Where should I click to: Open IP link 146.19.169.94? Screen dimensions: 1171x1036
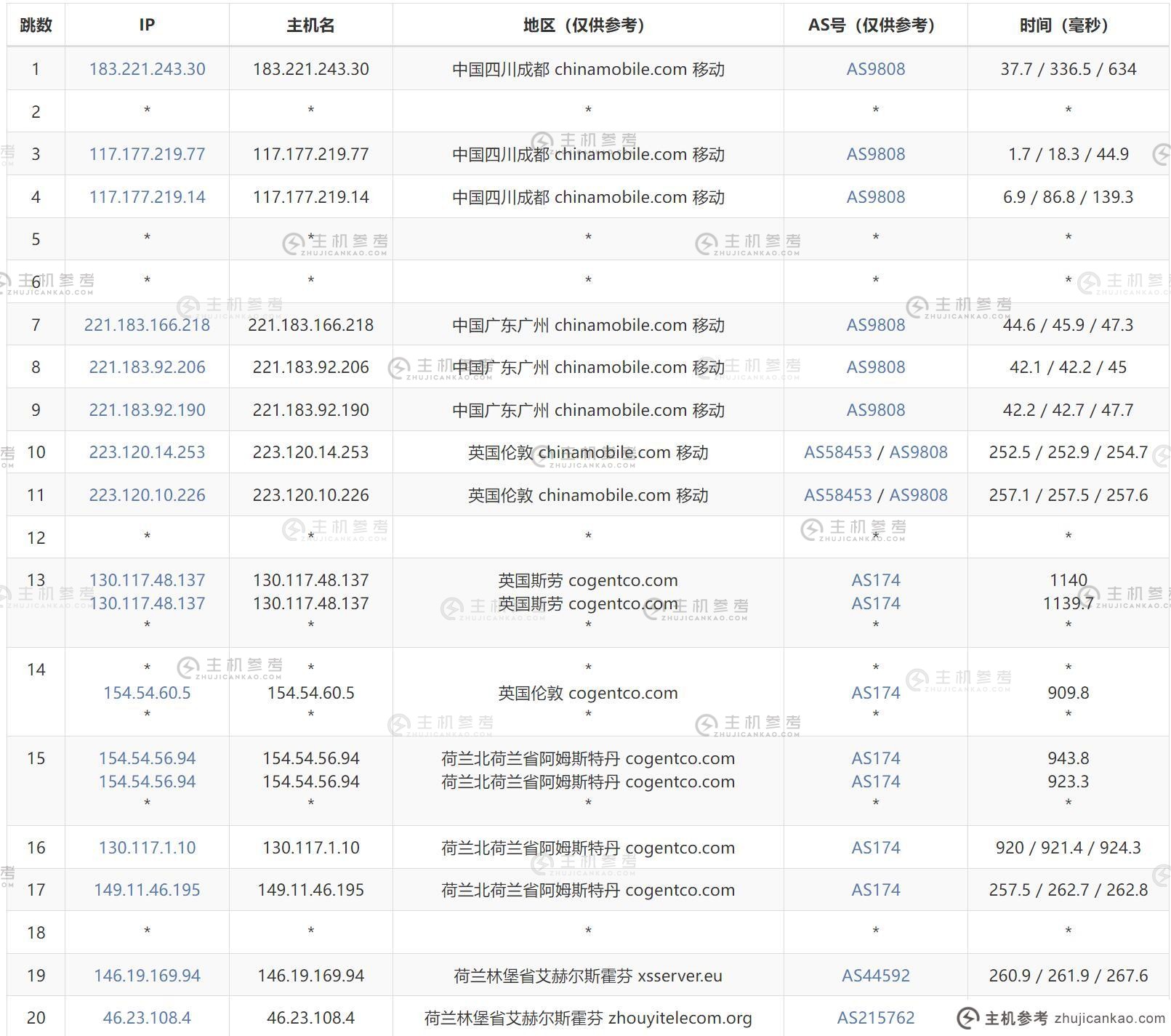click(147, 976)
